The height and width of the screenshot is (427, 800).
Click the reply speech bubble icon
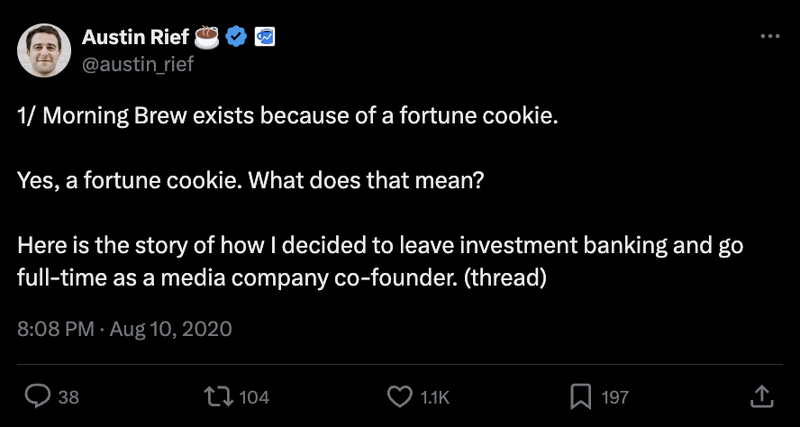(37, 397)
